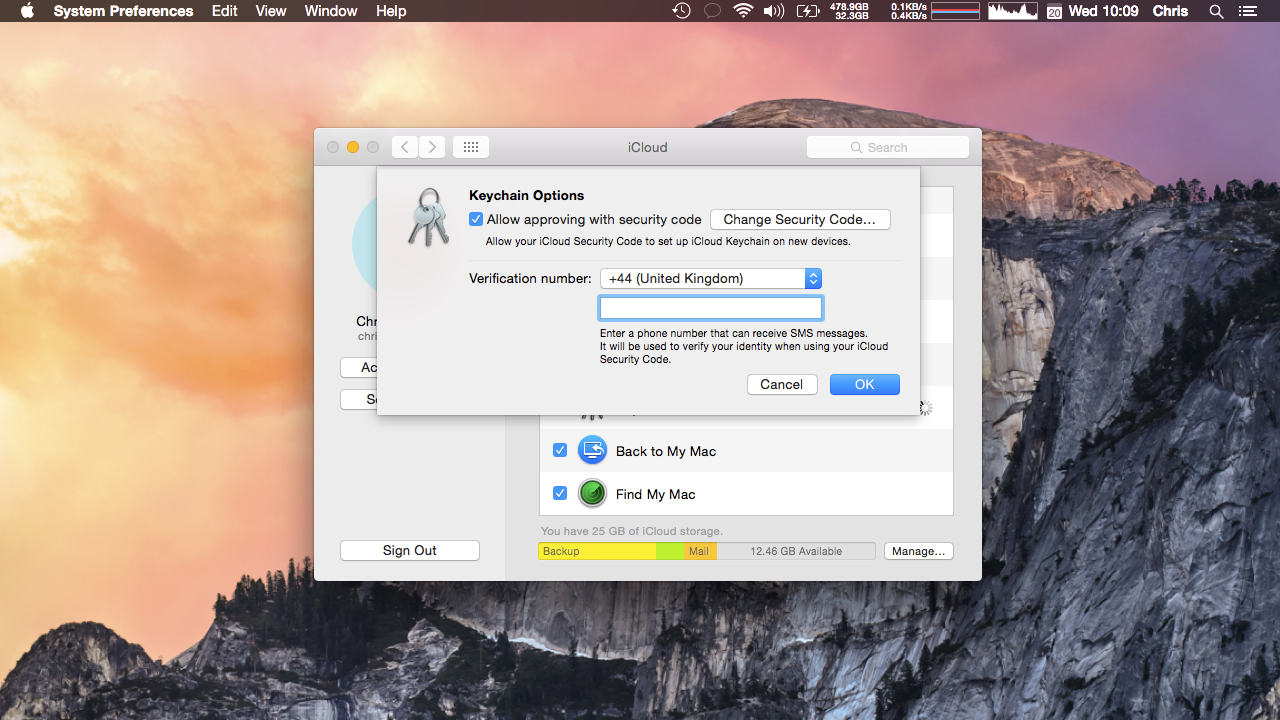
Task: Open the System Preferences menu
Action: pos(123,11)
